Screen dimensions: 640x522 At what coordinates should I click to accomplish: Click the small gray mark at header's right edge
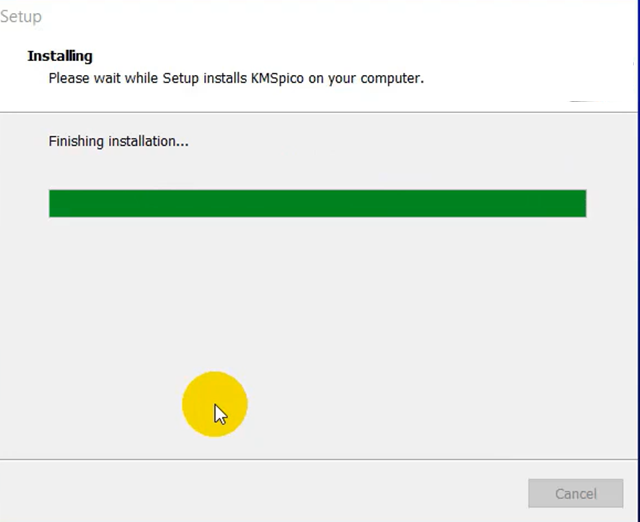click(584, 101)
